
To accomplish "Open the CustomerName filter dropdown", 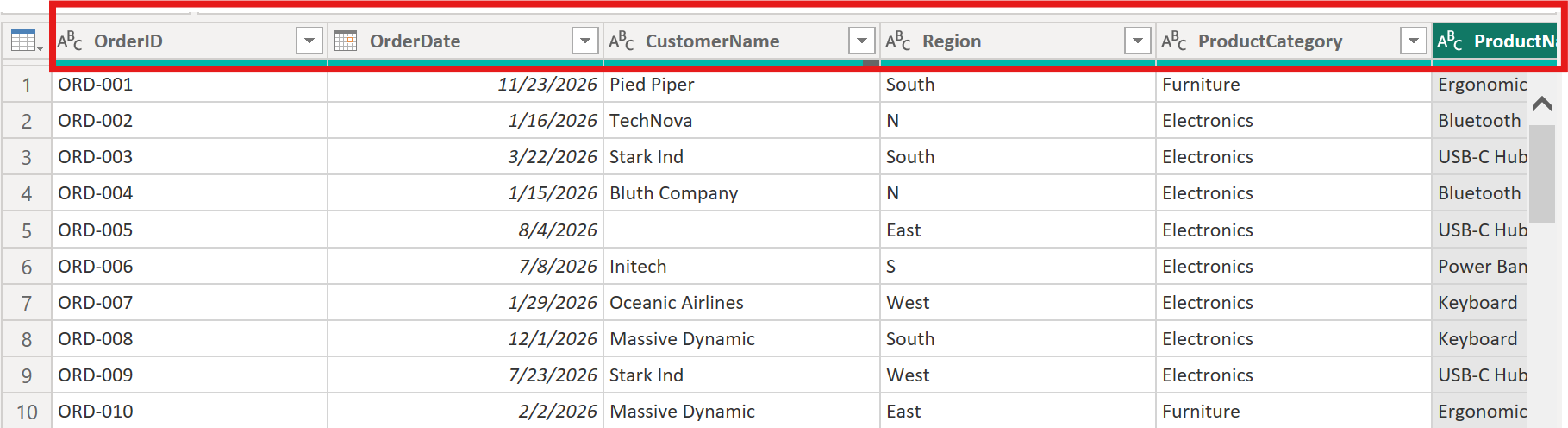I will tap(862, 41).
